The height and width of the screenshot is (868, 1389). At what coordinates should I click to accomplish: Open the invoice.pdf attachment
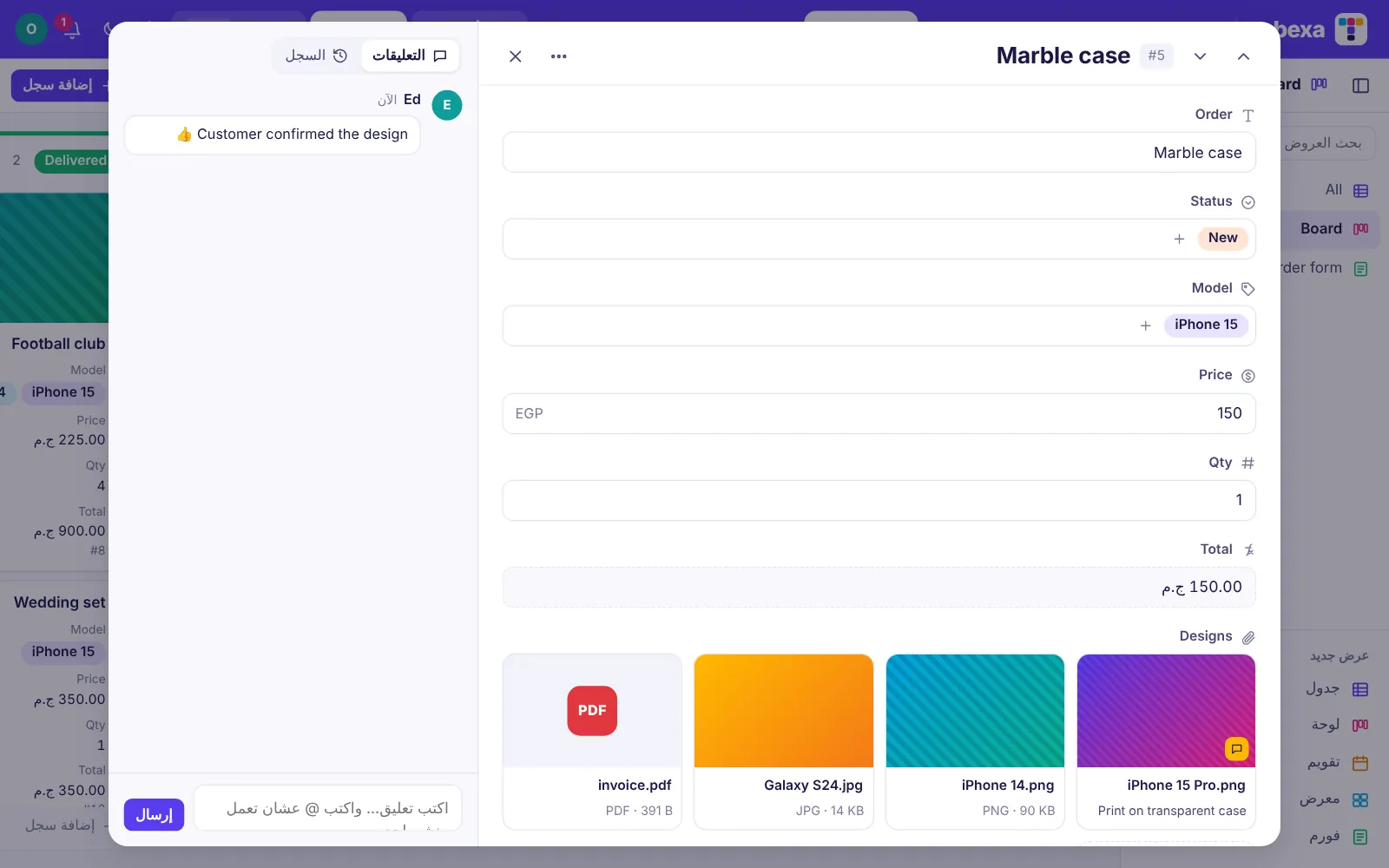tap(592, 740)
